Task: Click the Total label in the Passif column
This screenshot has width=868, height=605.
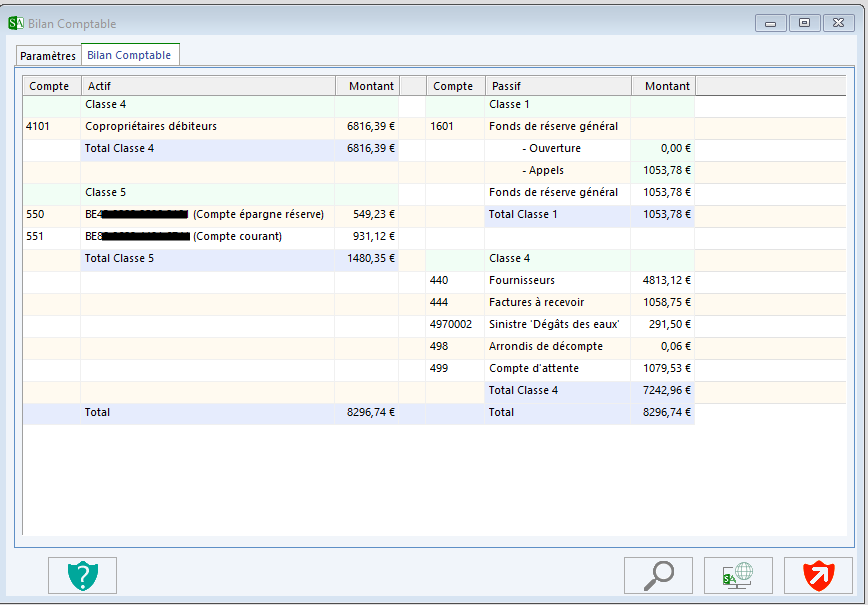Action: [x=502, y=412]
